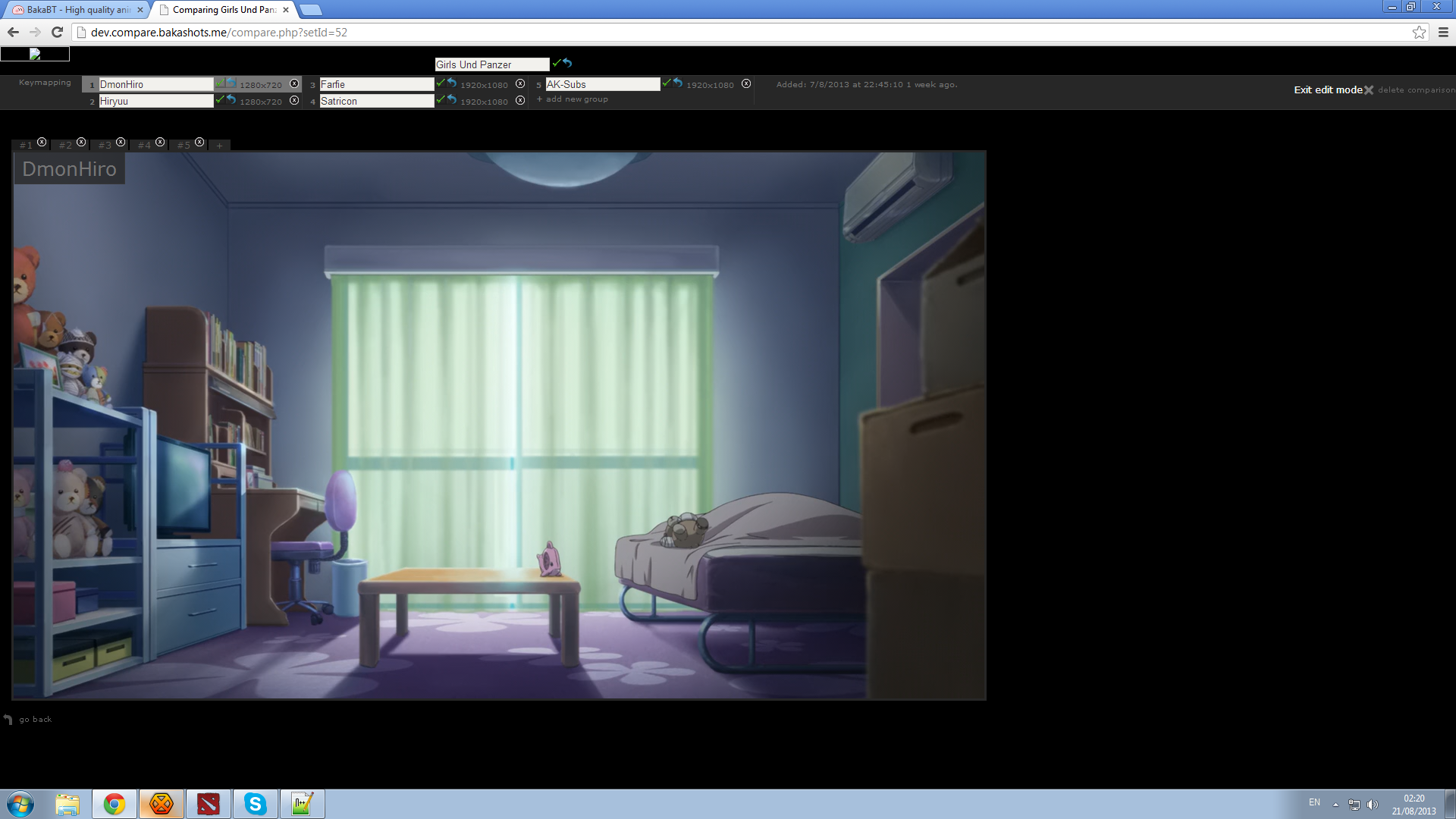Edit the Satricon group name field

point(377,101)
